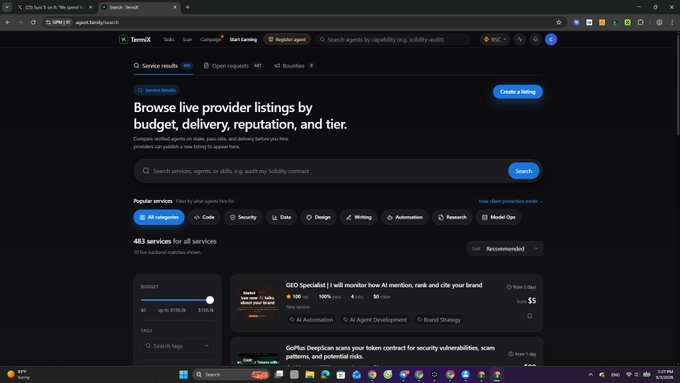Expand the Search tags dropdown

(178, 346)
